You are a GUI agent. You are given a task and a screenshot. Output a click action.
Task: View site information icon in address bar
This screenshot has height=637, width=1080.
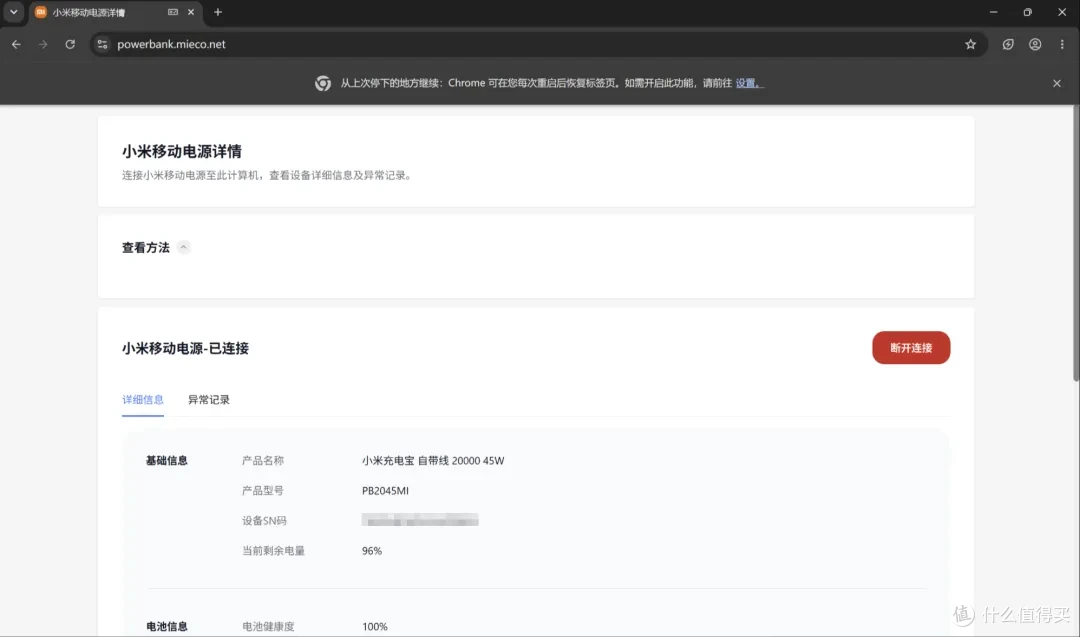pos(103,44)
